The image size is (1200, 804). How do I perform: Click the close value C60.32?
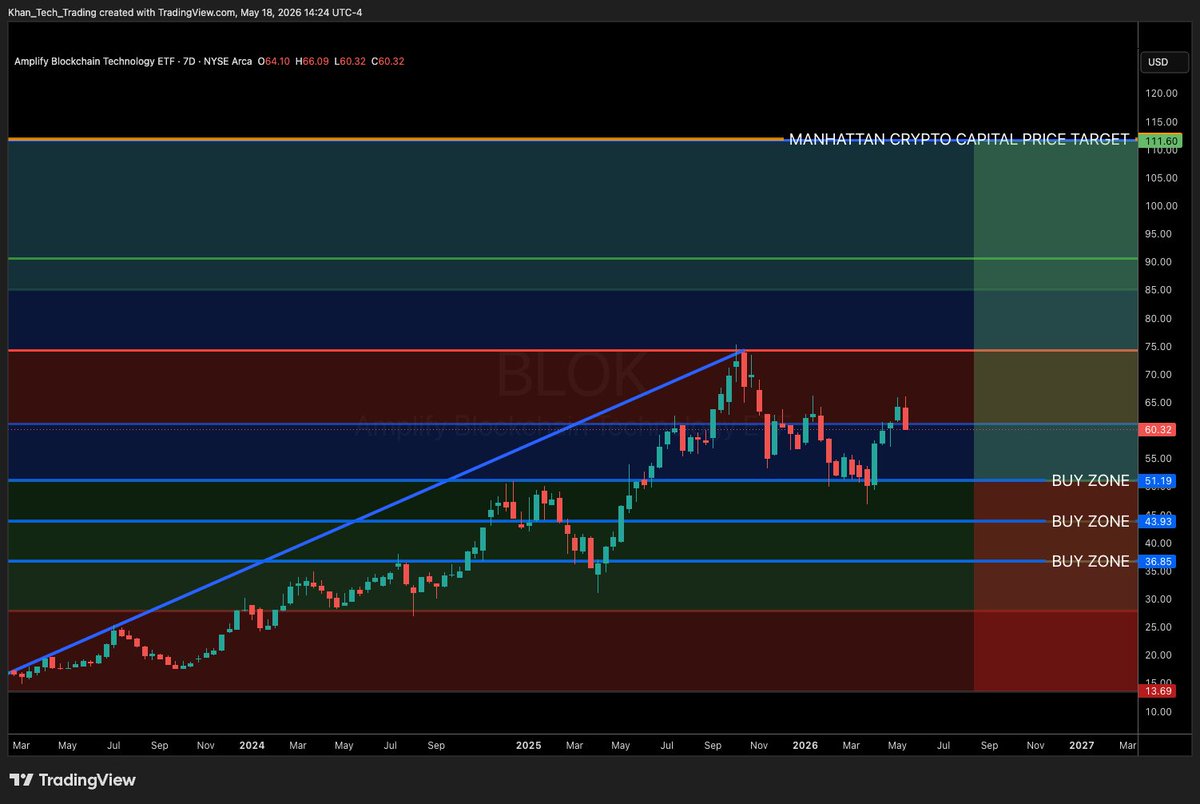[387, 61]
